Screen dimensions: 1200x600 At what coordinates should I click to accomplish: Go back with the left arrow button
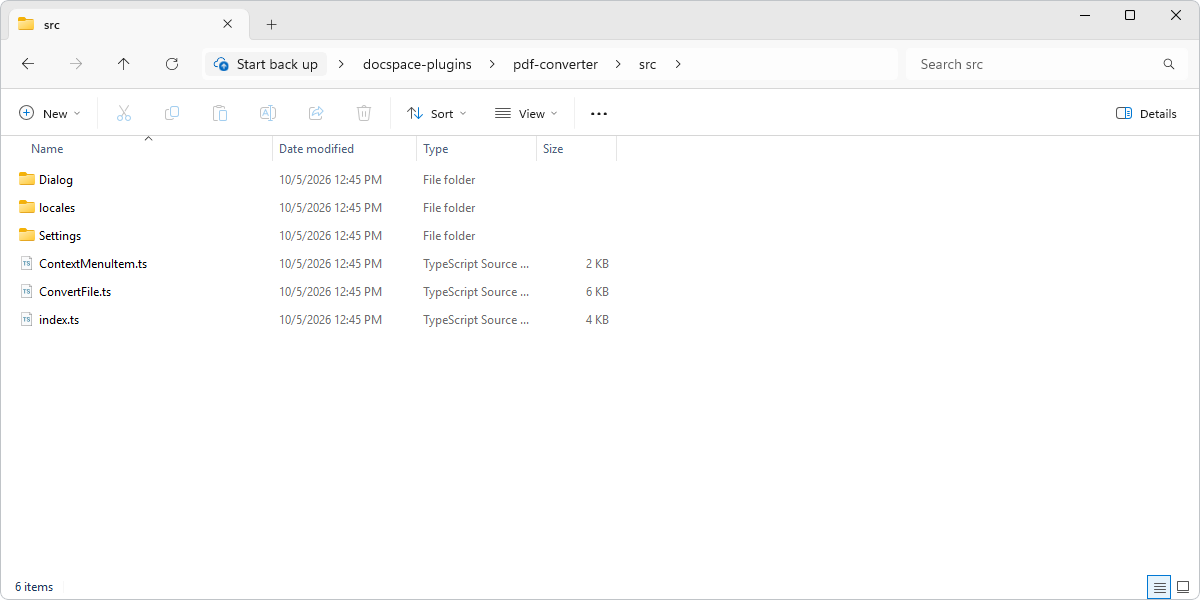(28, 64)
